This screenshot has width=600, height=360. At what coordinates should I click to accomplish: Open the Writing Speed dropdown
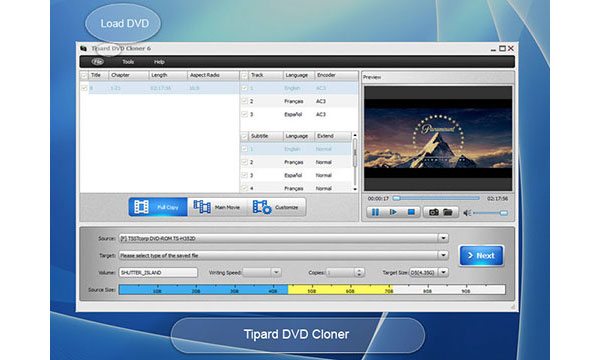click(276, 272)
